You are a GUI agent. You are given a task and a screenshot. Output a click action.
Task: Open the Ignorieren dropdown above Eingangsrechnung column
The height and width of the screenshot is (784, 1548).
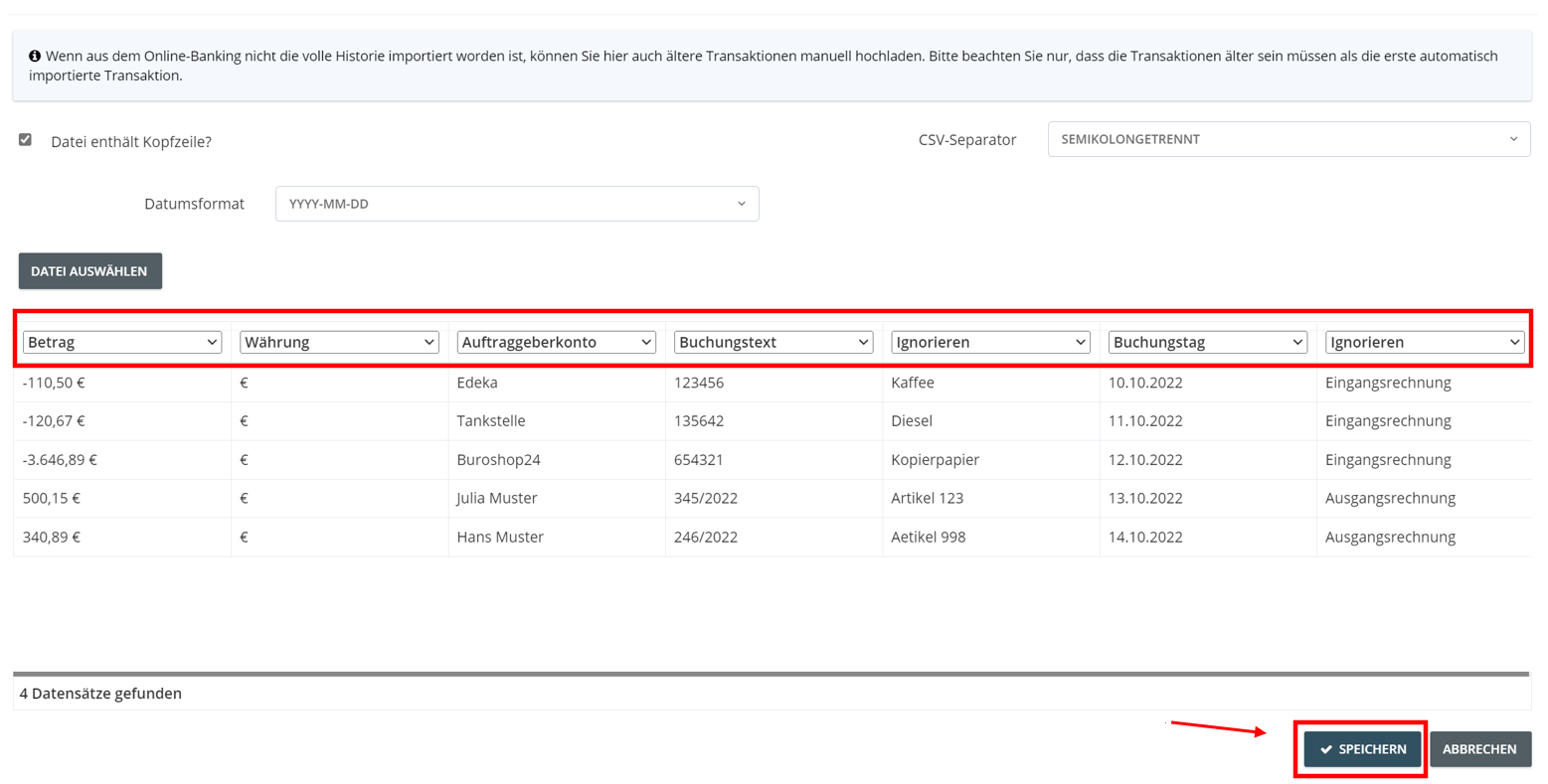(1425, 342)
